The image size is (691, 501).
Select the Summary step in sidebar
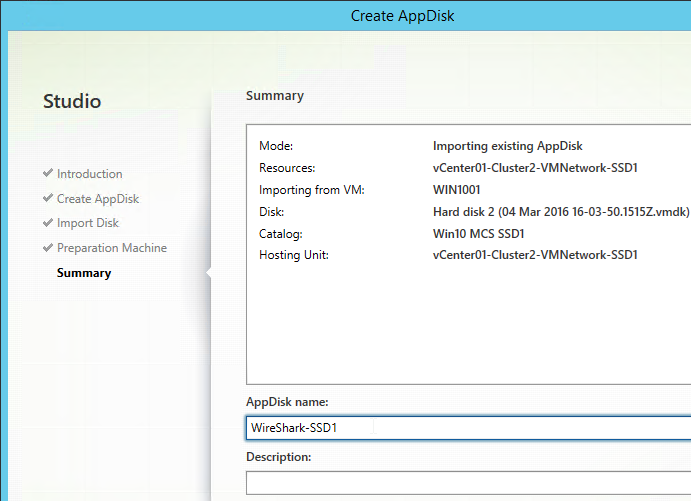(84, 273)
